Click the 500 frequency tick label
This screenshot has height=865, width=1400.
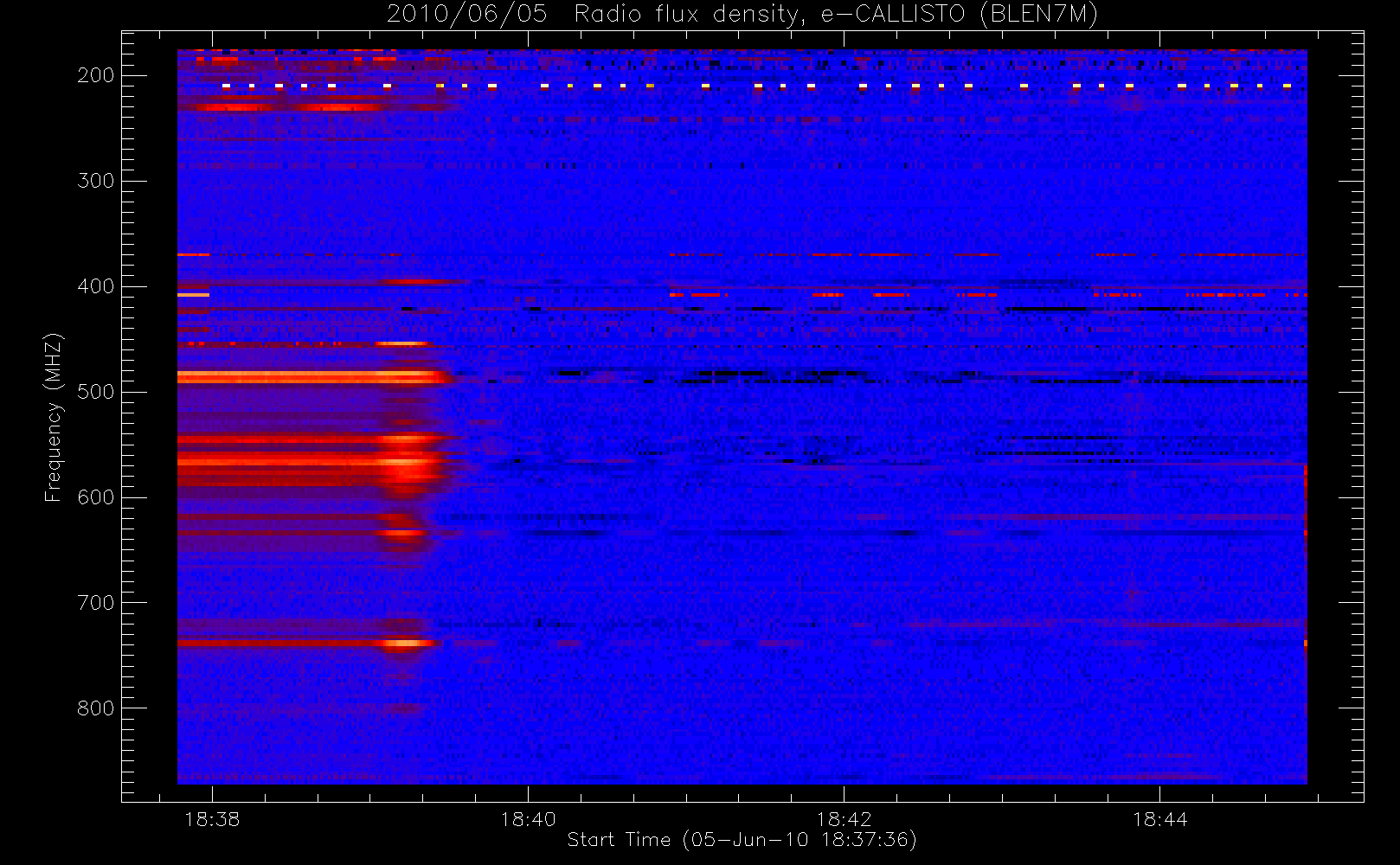[96, 392]
